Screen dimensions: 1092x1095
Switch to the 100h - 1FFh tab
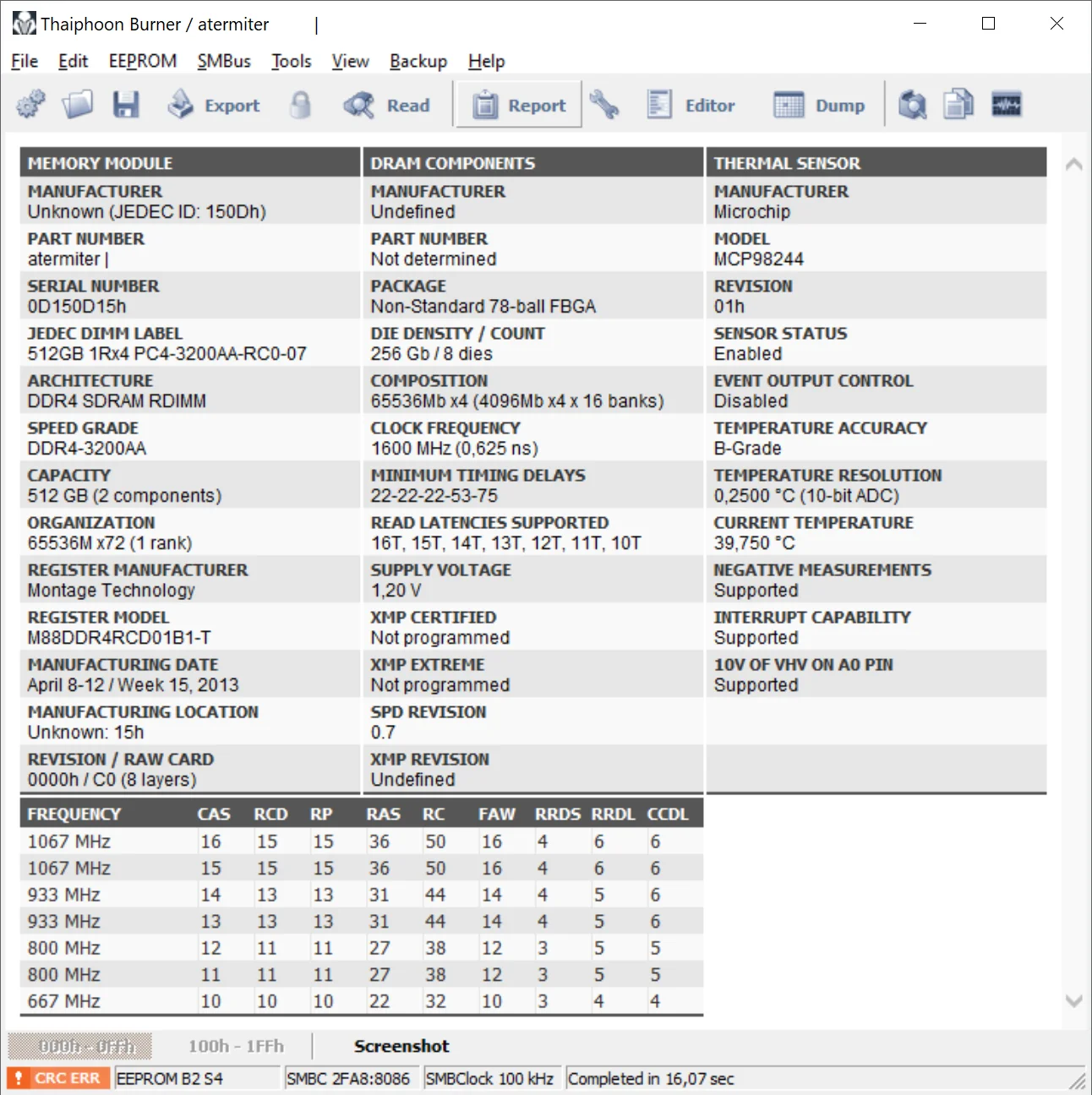236,1046
